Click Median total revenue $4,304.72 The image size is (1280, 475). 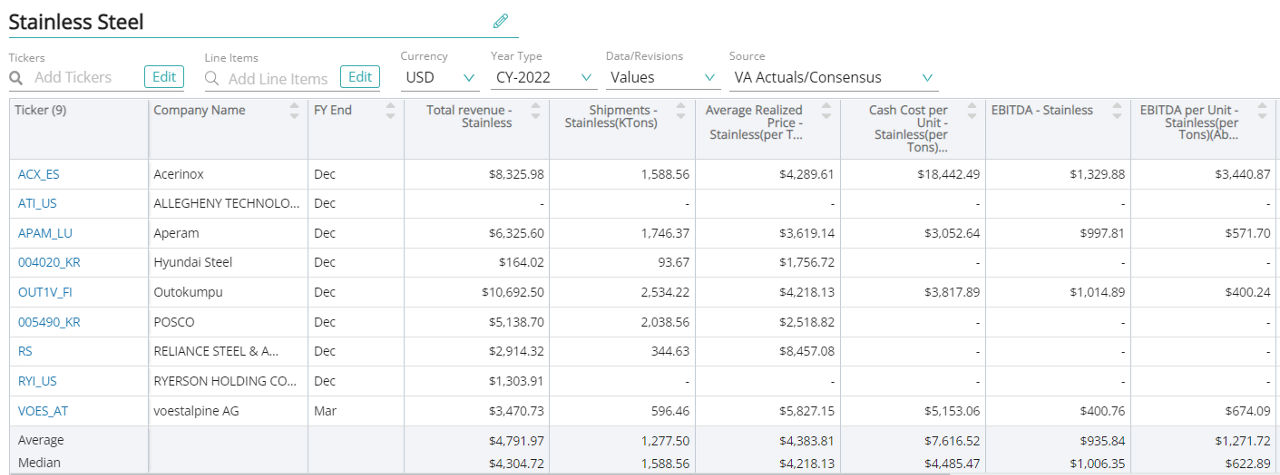pyautogui.click(x=516, y=463)
